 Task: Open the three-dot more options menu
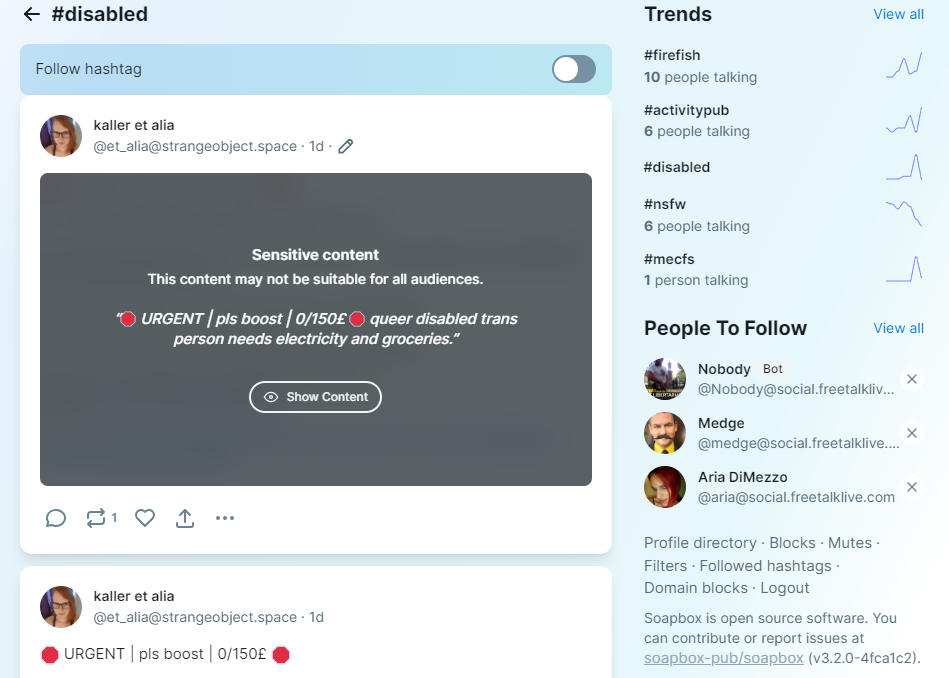tap(225, 518)
